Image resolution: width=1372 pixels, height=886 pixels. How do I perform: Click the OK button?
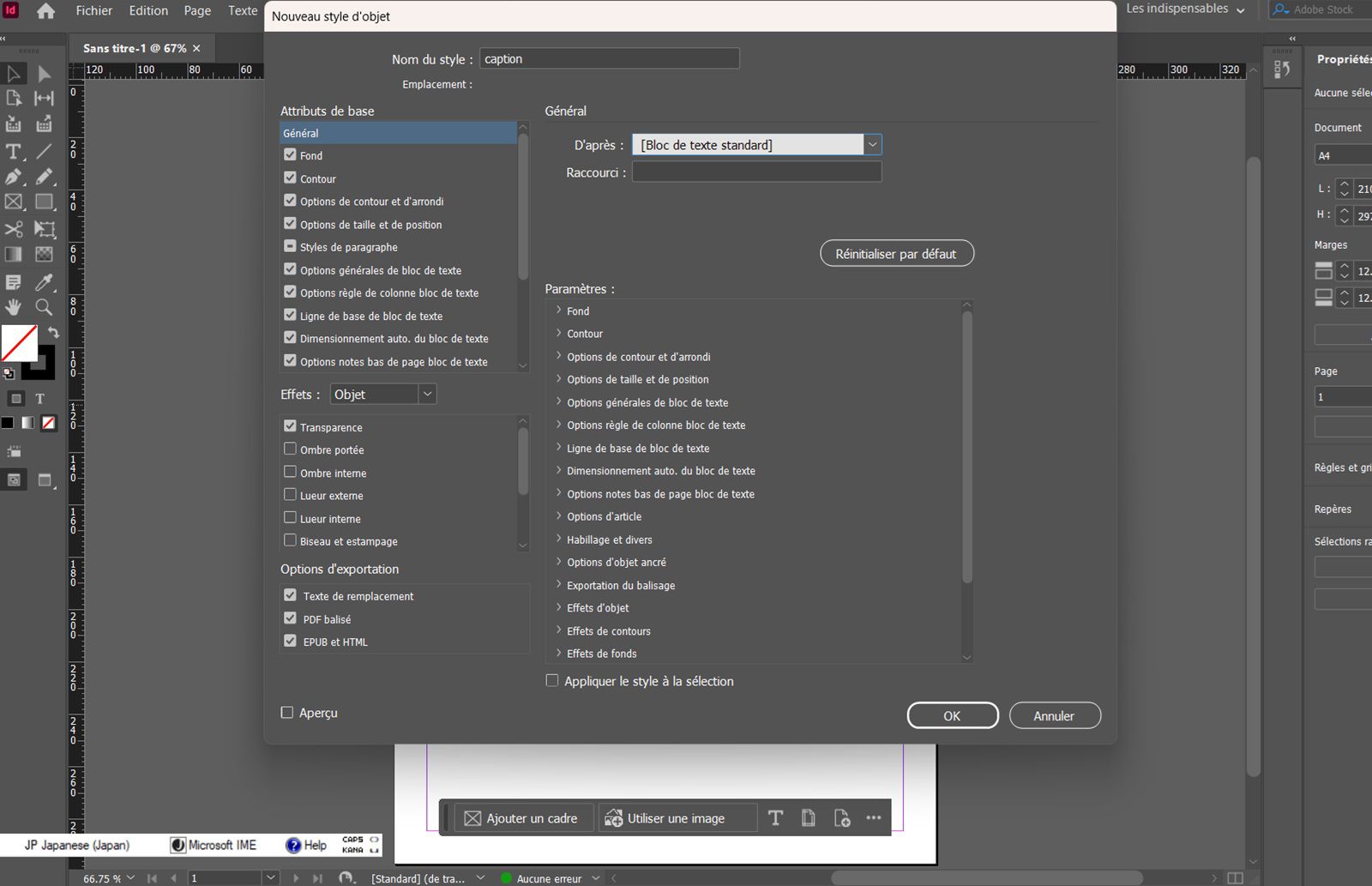[x=953, y=715]
